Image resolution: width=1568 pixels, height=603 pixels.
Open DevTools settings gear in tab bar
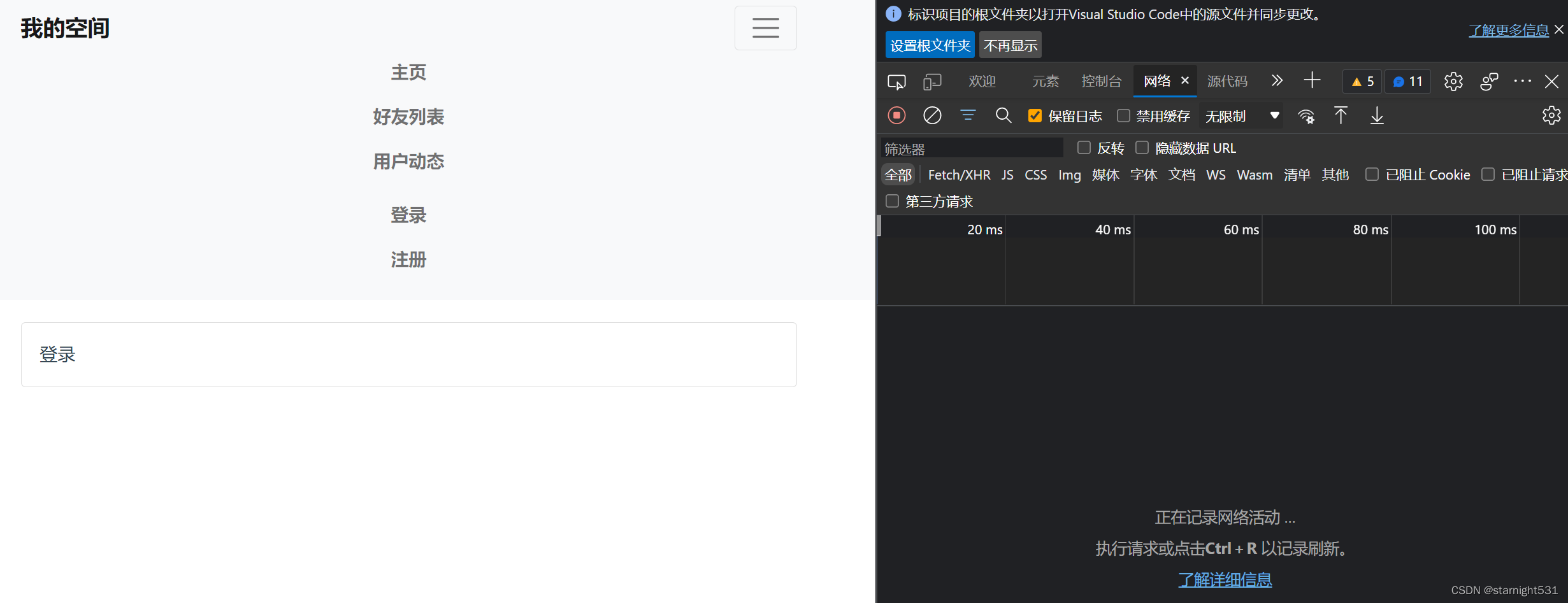pos(1453,82)
